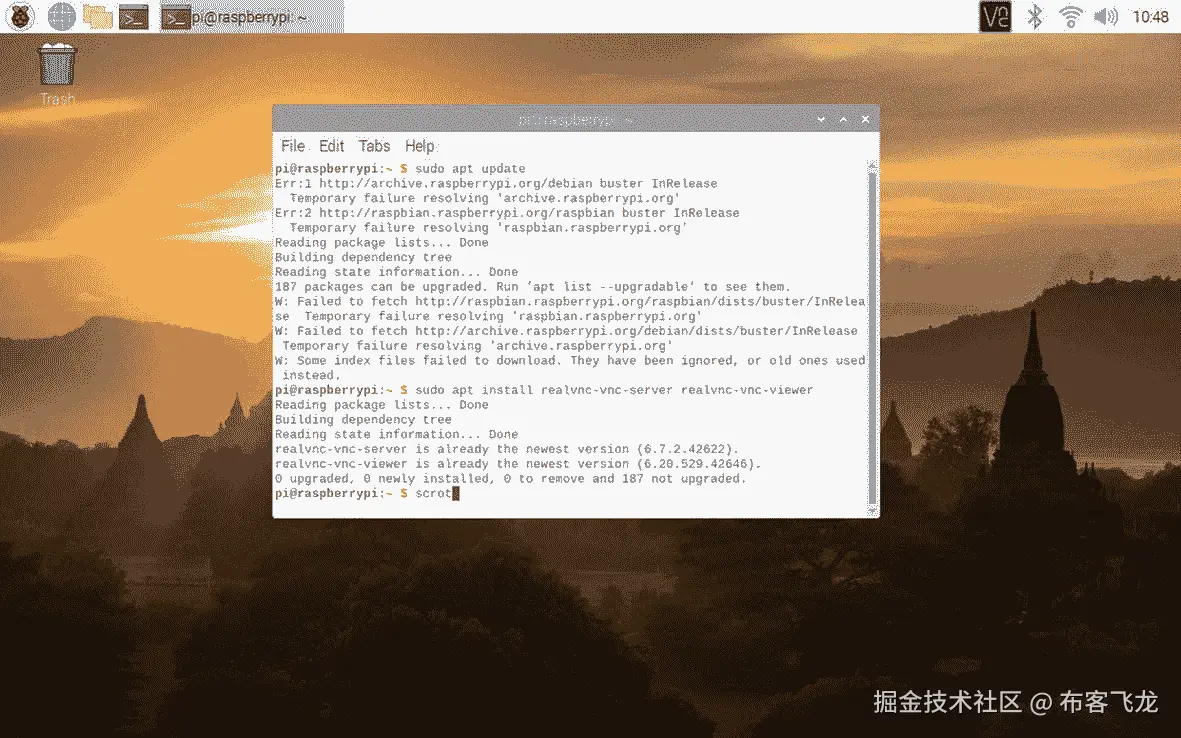Open the terminal Edit menu
Screen dimensions: 1181x738
331,146
